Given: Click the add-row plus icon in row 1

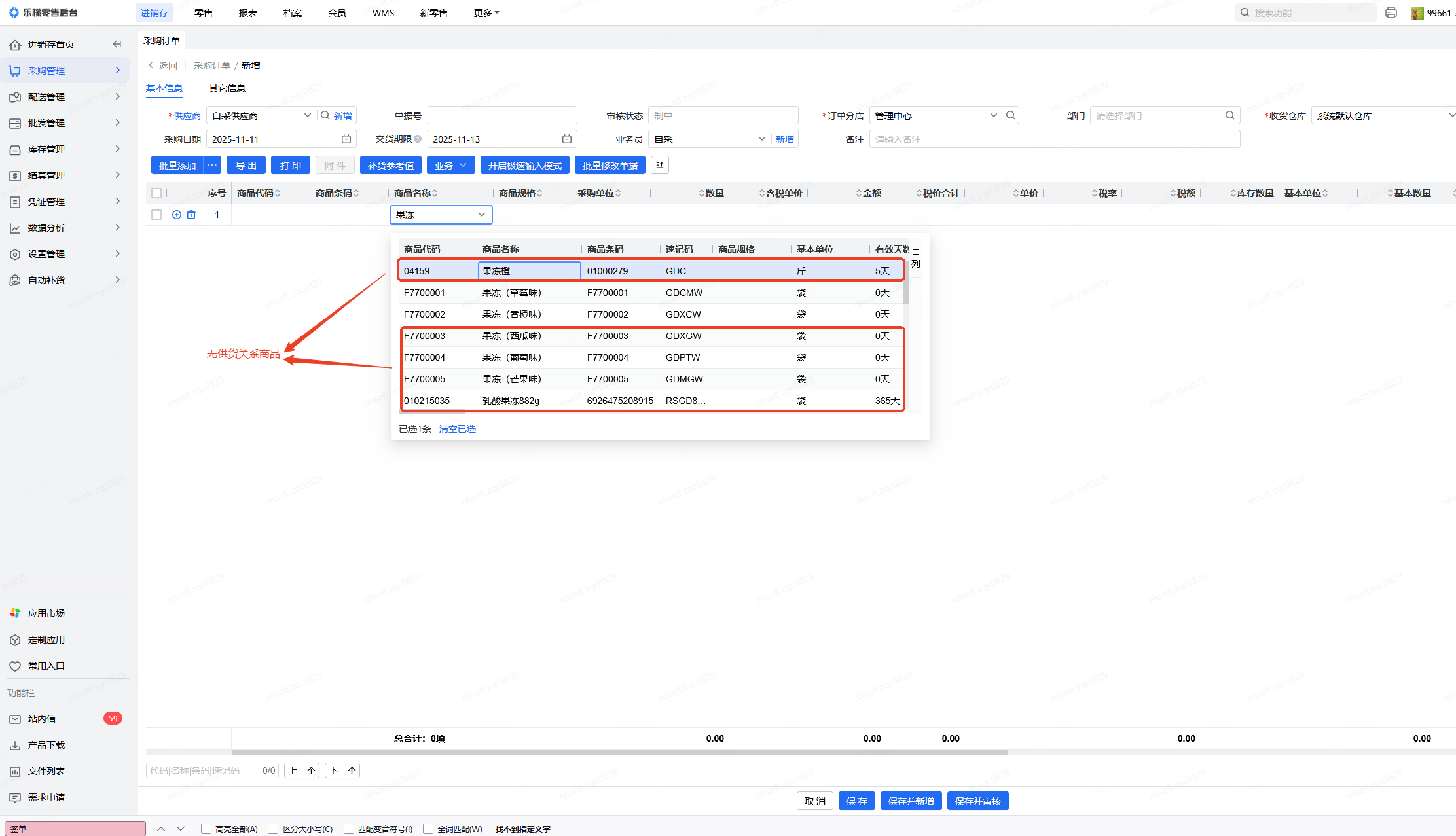Looking at the screenshot, I should pos(176,215).
